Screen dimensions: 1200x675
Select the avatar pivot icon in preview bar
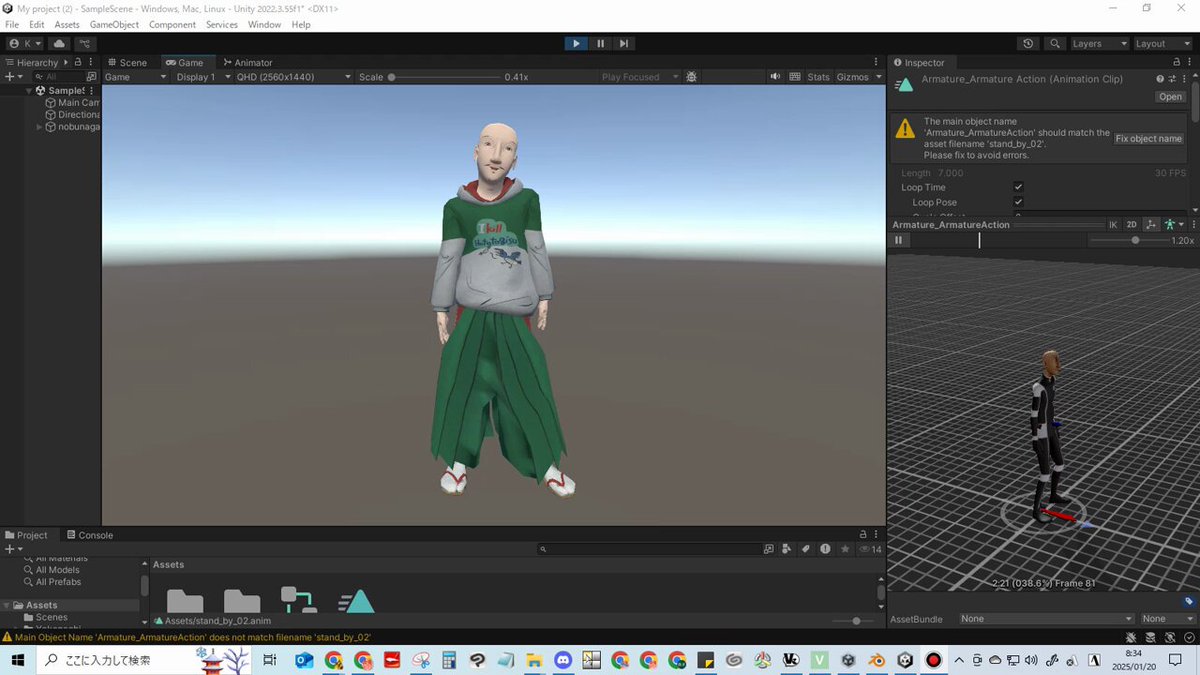1169,224
